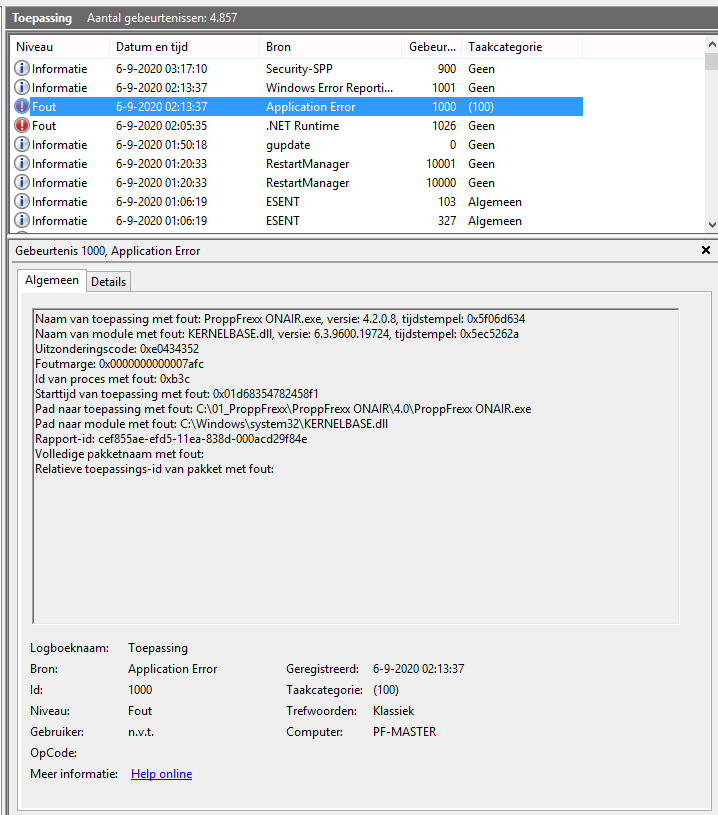The width and height of the screenshot is (718, 815).
Task: Click the event list scrollbar down arrow
Action: pyautogui.click(x=711, y=225)
